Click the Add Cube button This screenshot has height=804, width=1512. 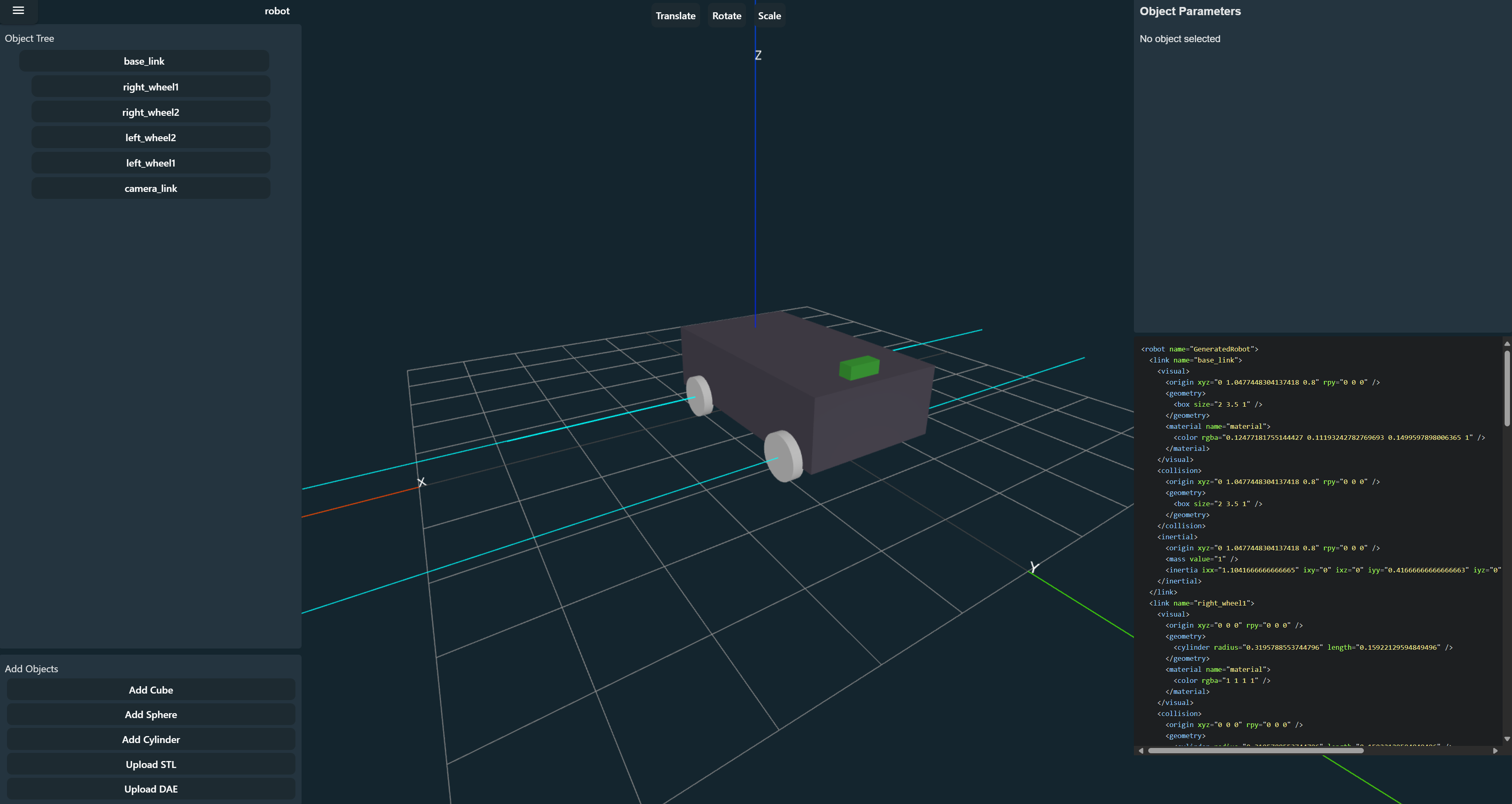point(151,689)
